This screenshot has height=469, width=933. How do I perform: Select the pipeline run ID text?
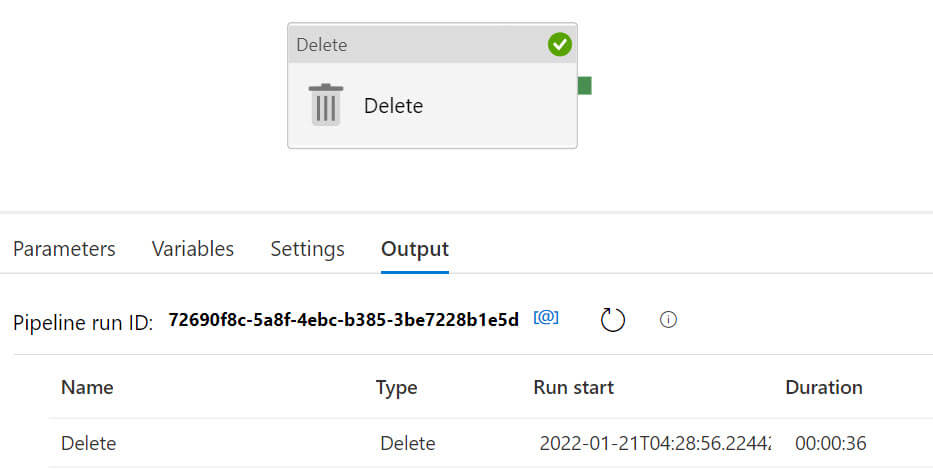pos(344,320)
